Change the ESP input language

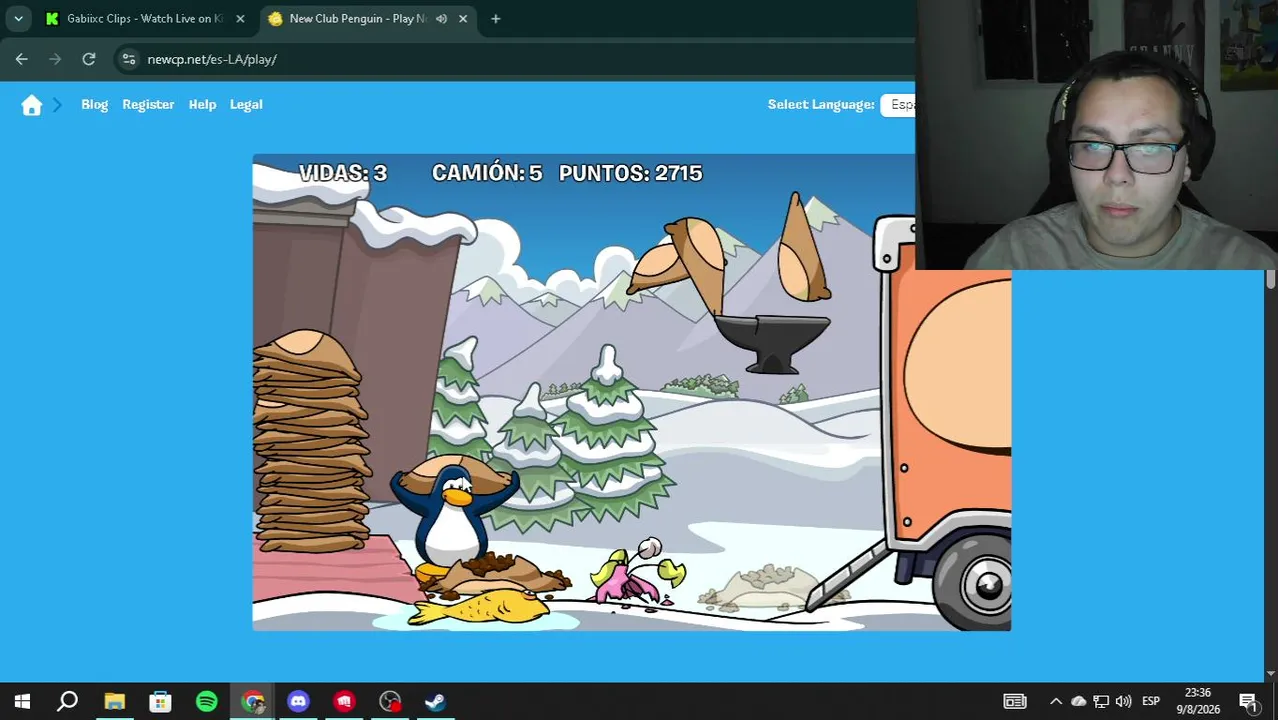click(x=1151, y=701)
